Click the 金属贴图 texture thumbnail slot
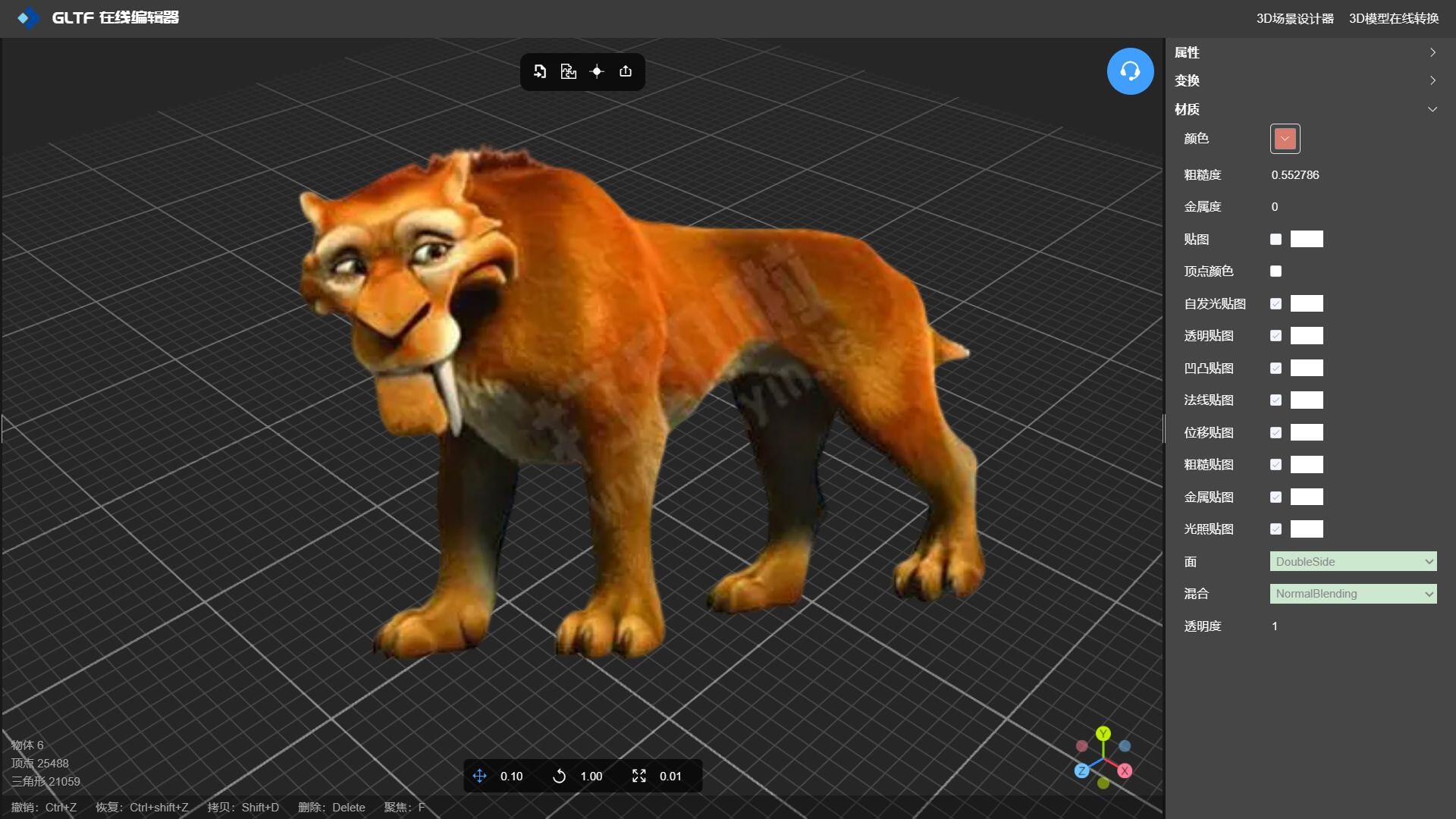Image resolution: width=1456 pixels, height=819 pixels. point(1307,497)
